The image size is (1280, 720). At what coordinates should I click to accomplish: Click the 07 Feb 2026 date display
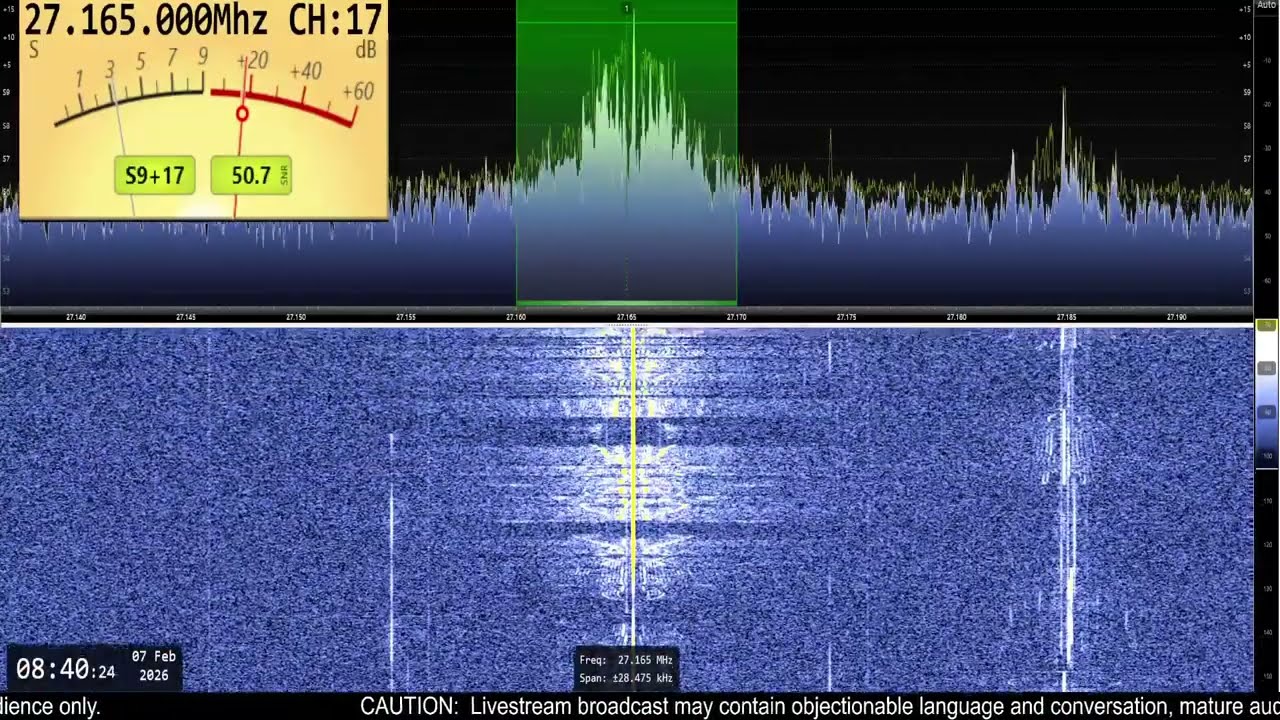point(154,666)
